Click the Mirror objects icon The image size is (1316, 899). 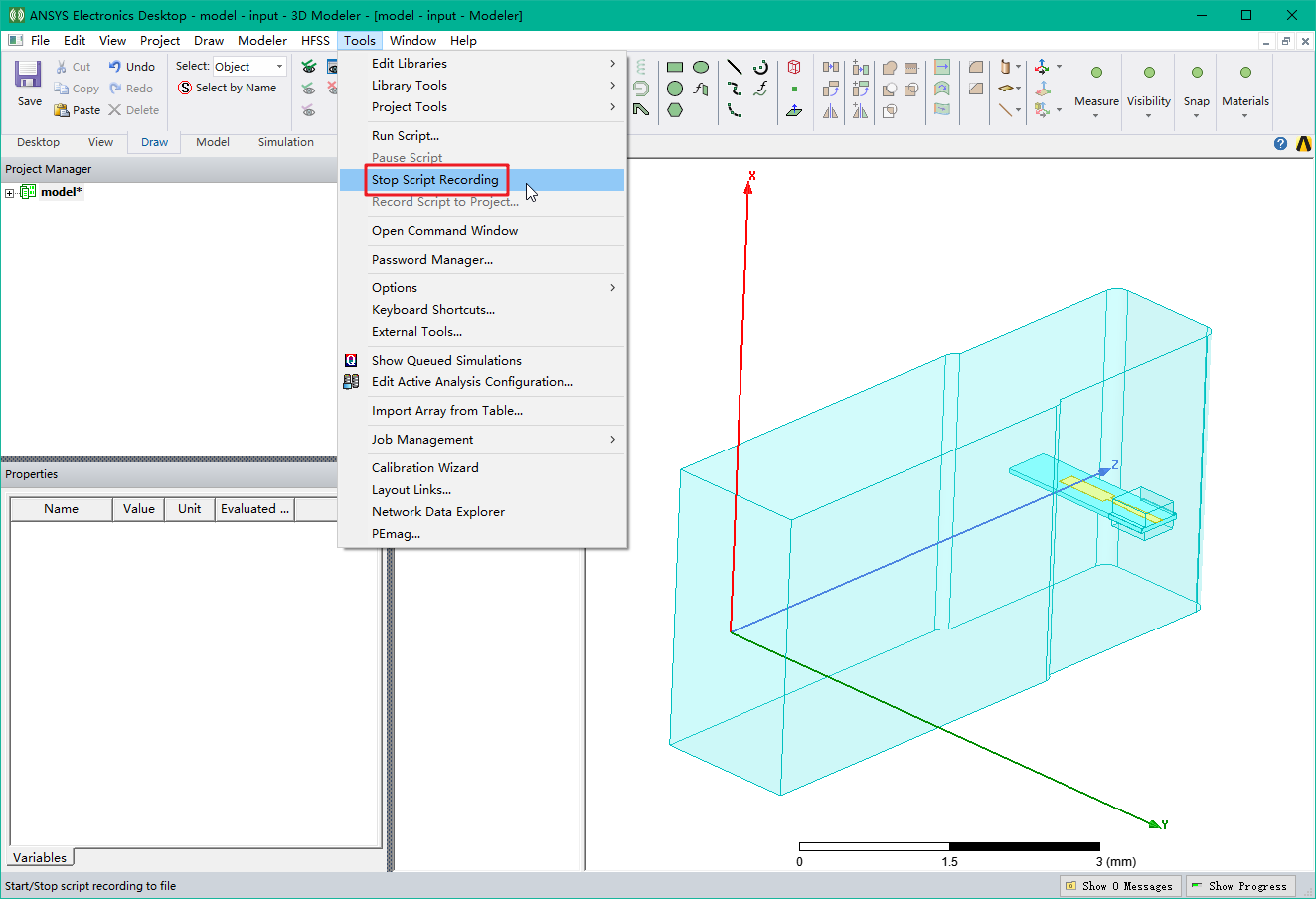click(x=831, y=110)
